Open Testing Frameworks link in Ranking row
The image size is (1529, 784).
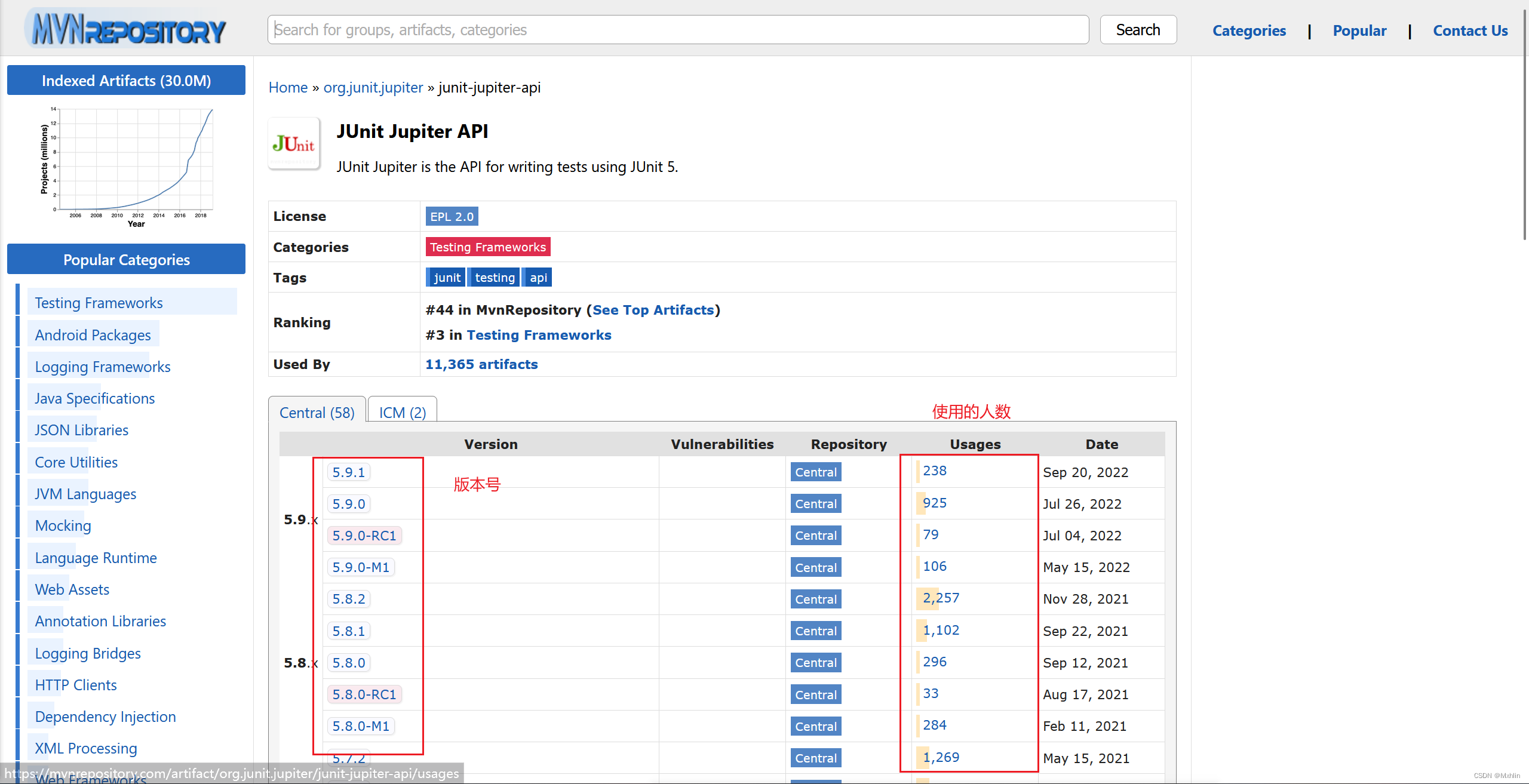pos(539,335)
